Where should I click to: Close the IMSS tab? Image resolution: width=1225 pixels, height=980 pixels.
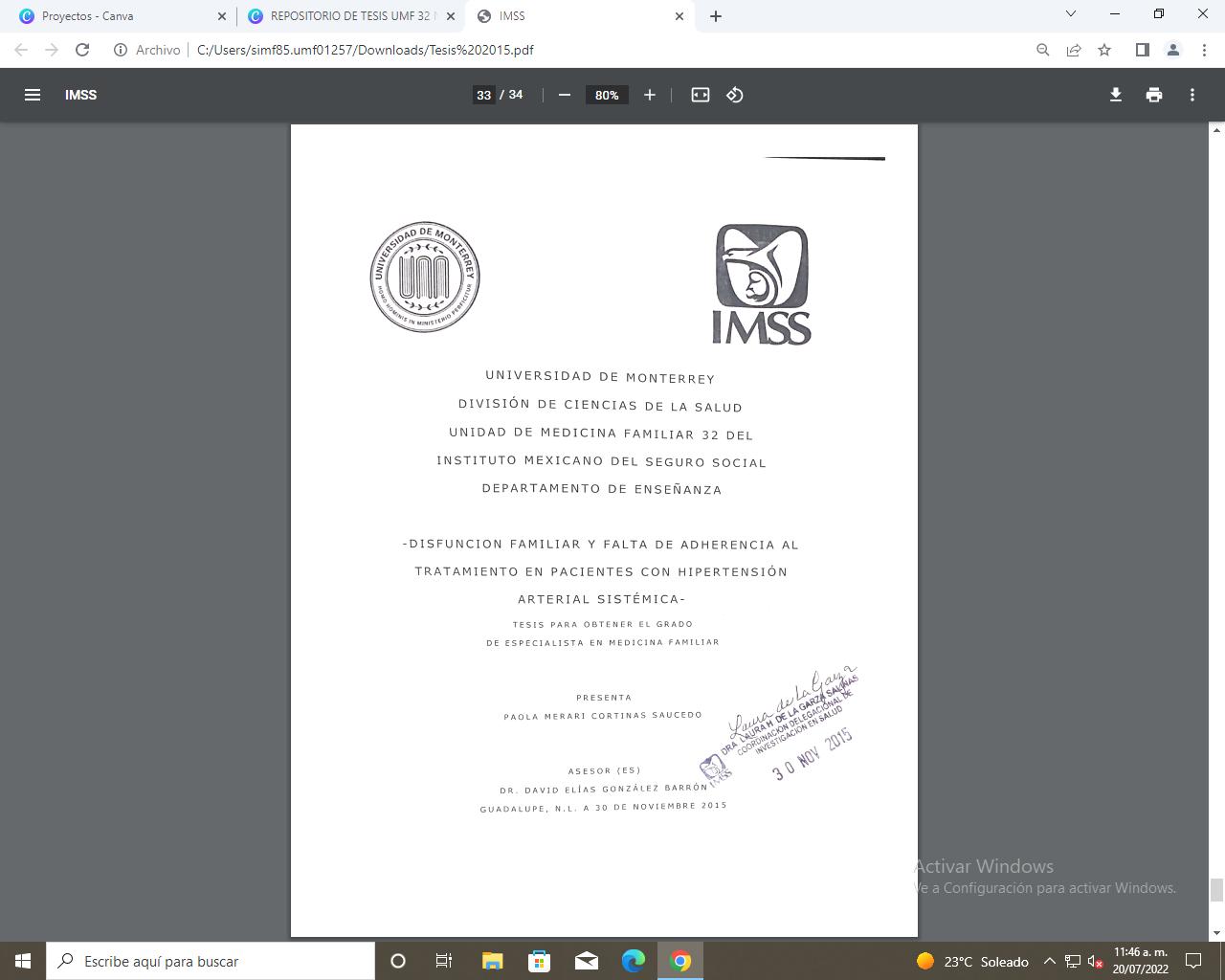pyautogui.click(x=679, y=16)
